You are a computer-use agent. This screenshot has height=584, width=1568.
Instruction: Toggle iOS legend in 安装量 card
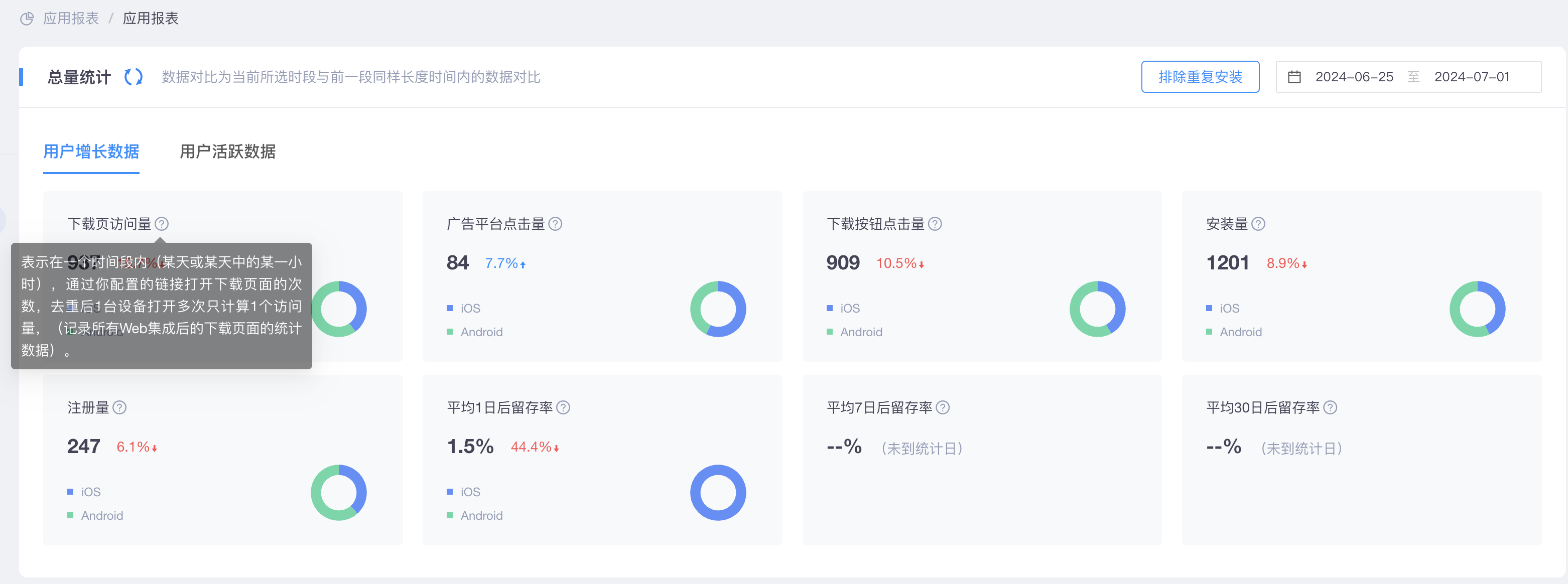pos(1223,309)
